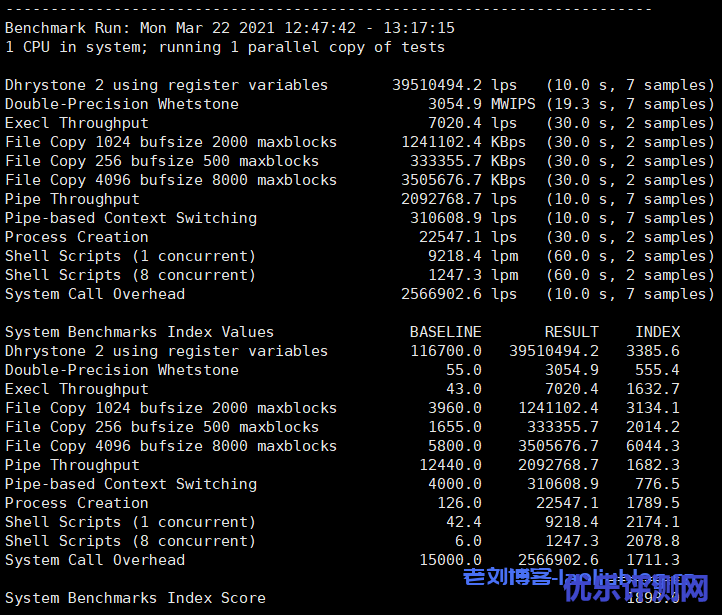The image size is (722, 615).
Task: Click the BASELINE column header
Action: 445,332
